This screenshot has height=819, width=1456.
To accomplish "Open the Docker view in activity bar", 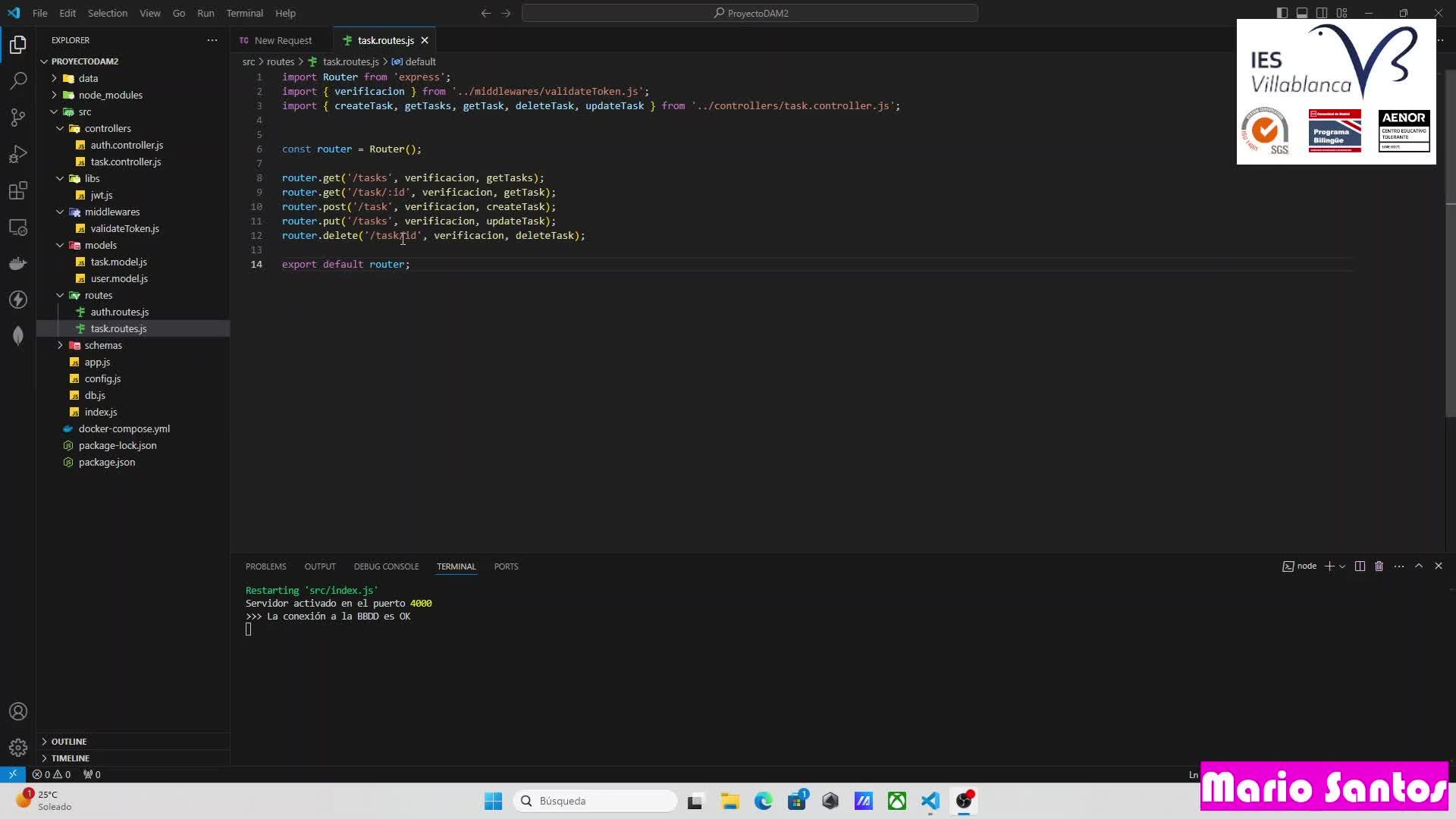I will point(18,264).
